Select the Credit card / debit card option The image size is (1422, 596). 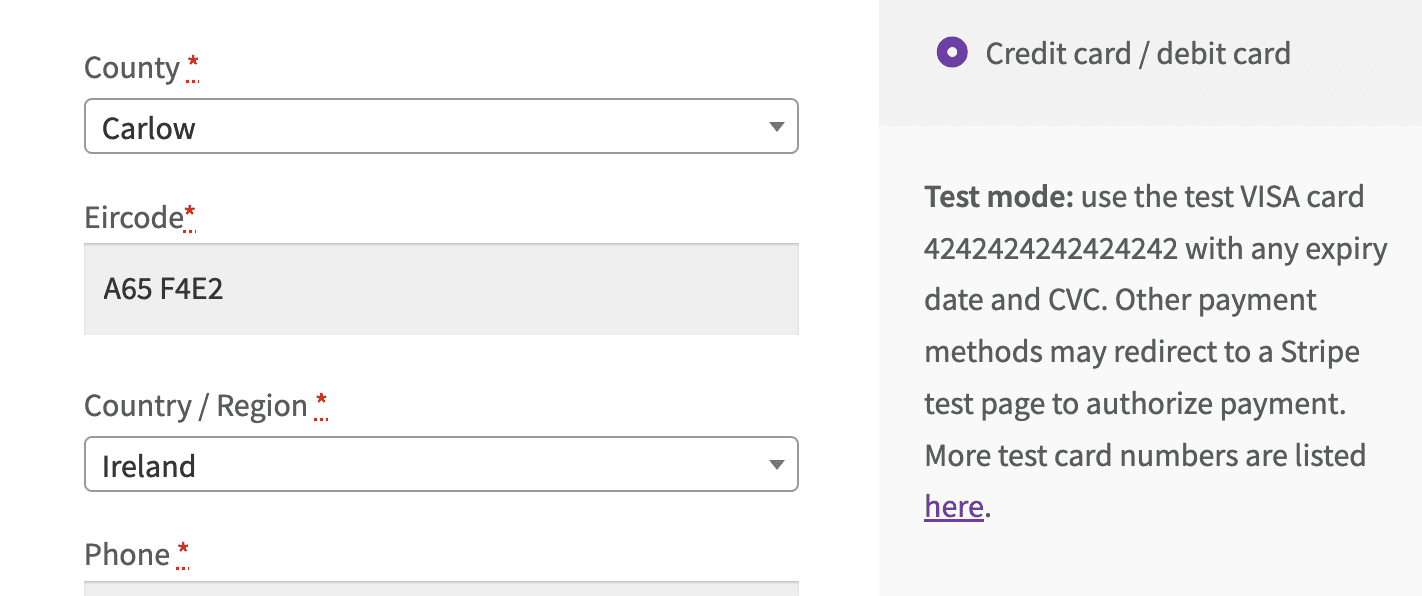click(x=952, y=51)
